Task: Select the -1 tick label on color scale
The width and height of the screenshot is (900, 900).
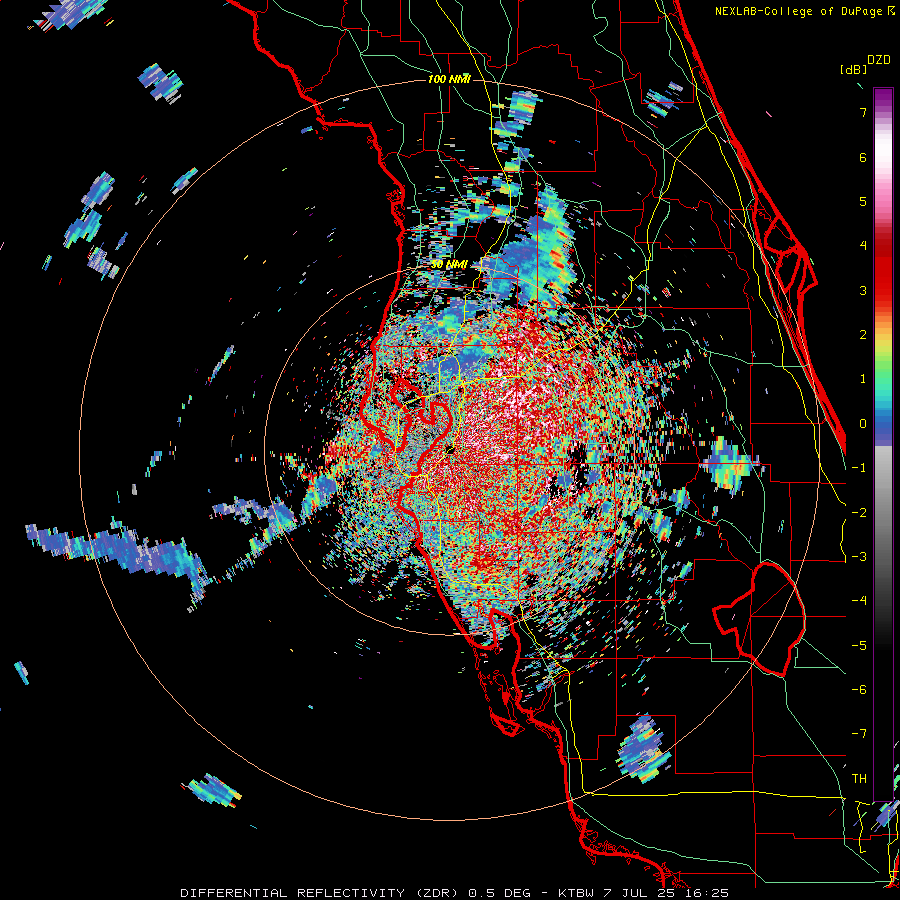Action: coord(859,468)
